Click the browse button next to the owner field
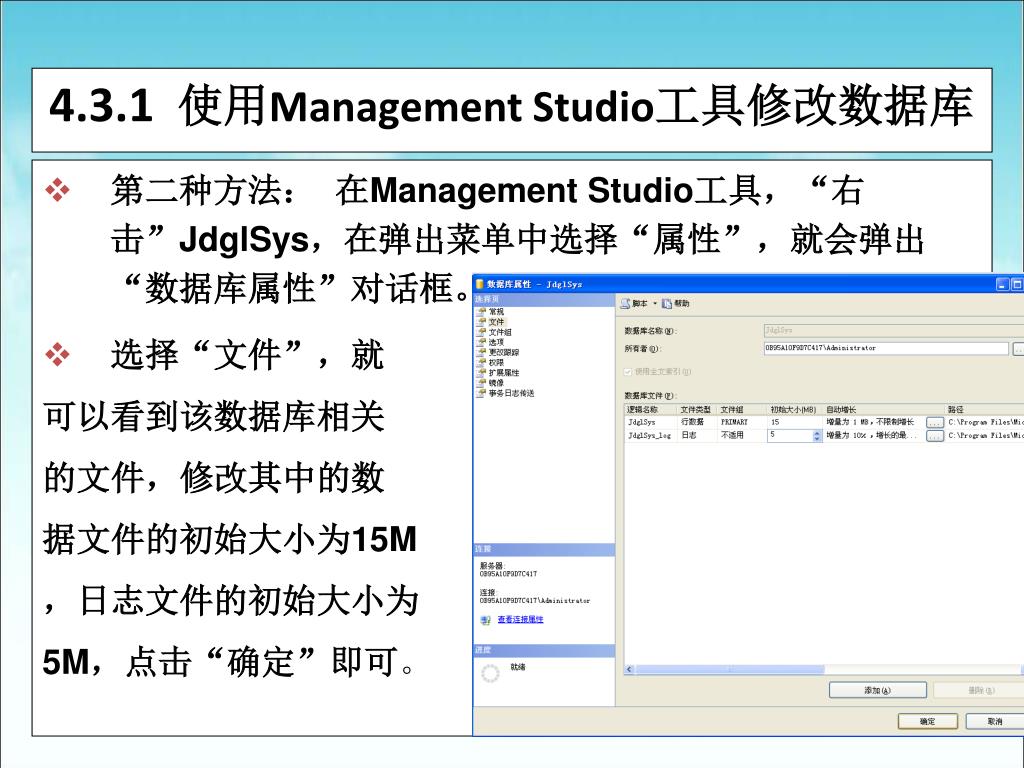The height and width of the screenshot is (768, 1024). tap(1017, 349)
